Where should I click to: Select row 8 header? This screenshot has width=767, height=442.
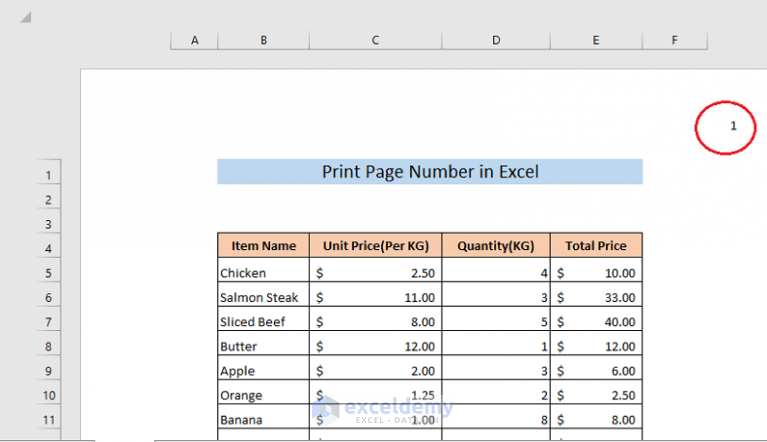(x=48, y=343)
